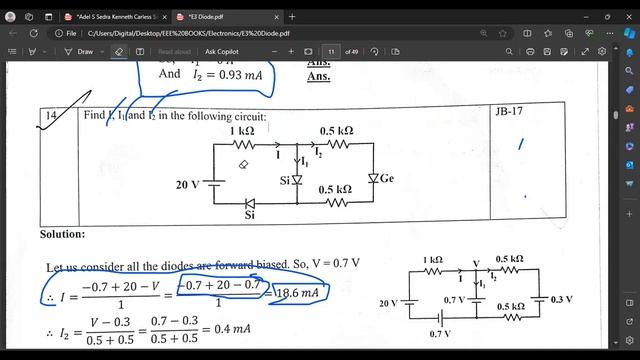Image resolution: width=640 pixels, height=360 pixels.
Task: Open the Copilot sidebar button
Action: (x=629, y=33)
